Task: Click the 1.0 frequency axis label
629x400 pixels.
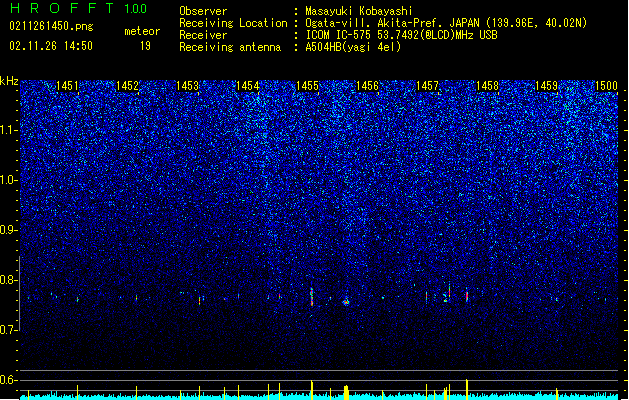Action: pos(9,180)
